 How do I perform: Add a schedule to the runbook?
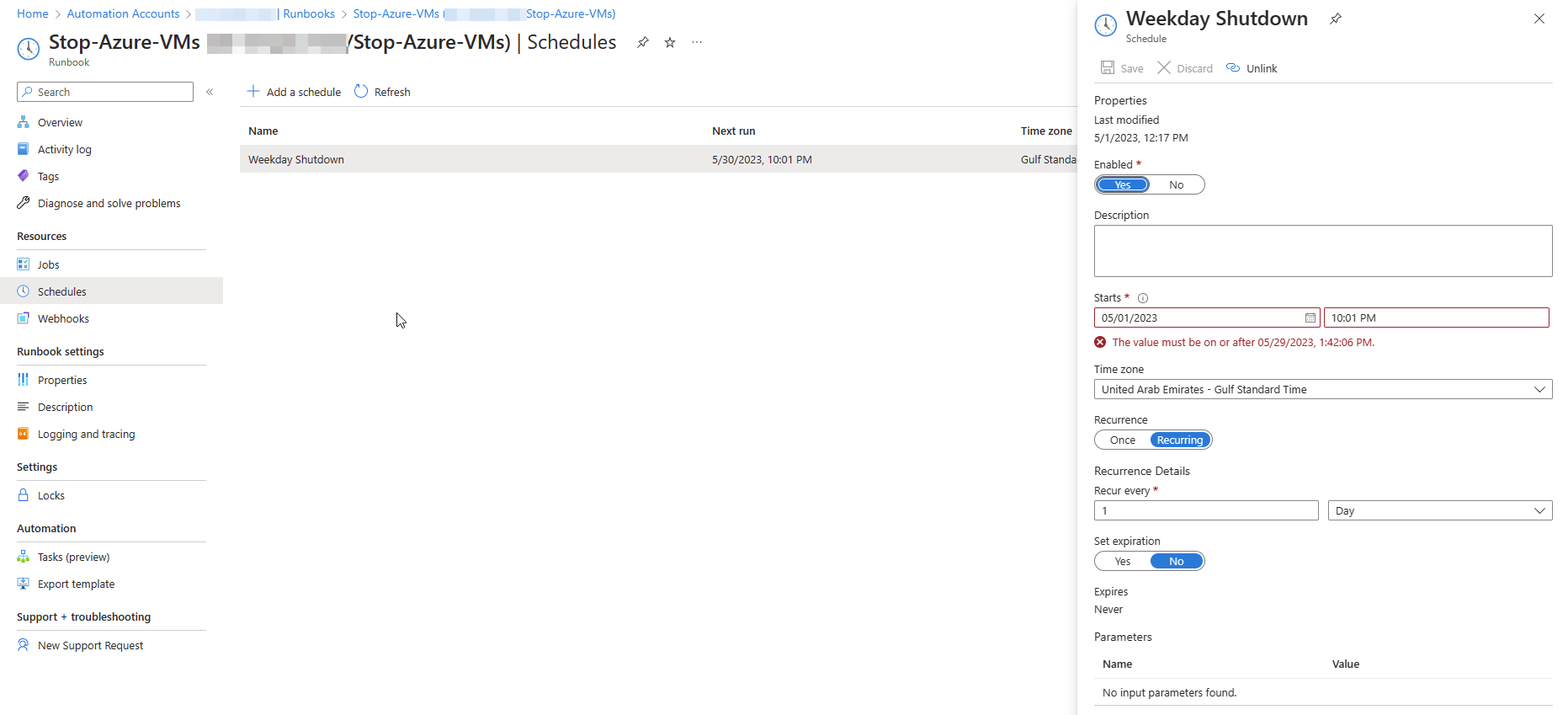point(294,92)
